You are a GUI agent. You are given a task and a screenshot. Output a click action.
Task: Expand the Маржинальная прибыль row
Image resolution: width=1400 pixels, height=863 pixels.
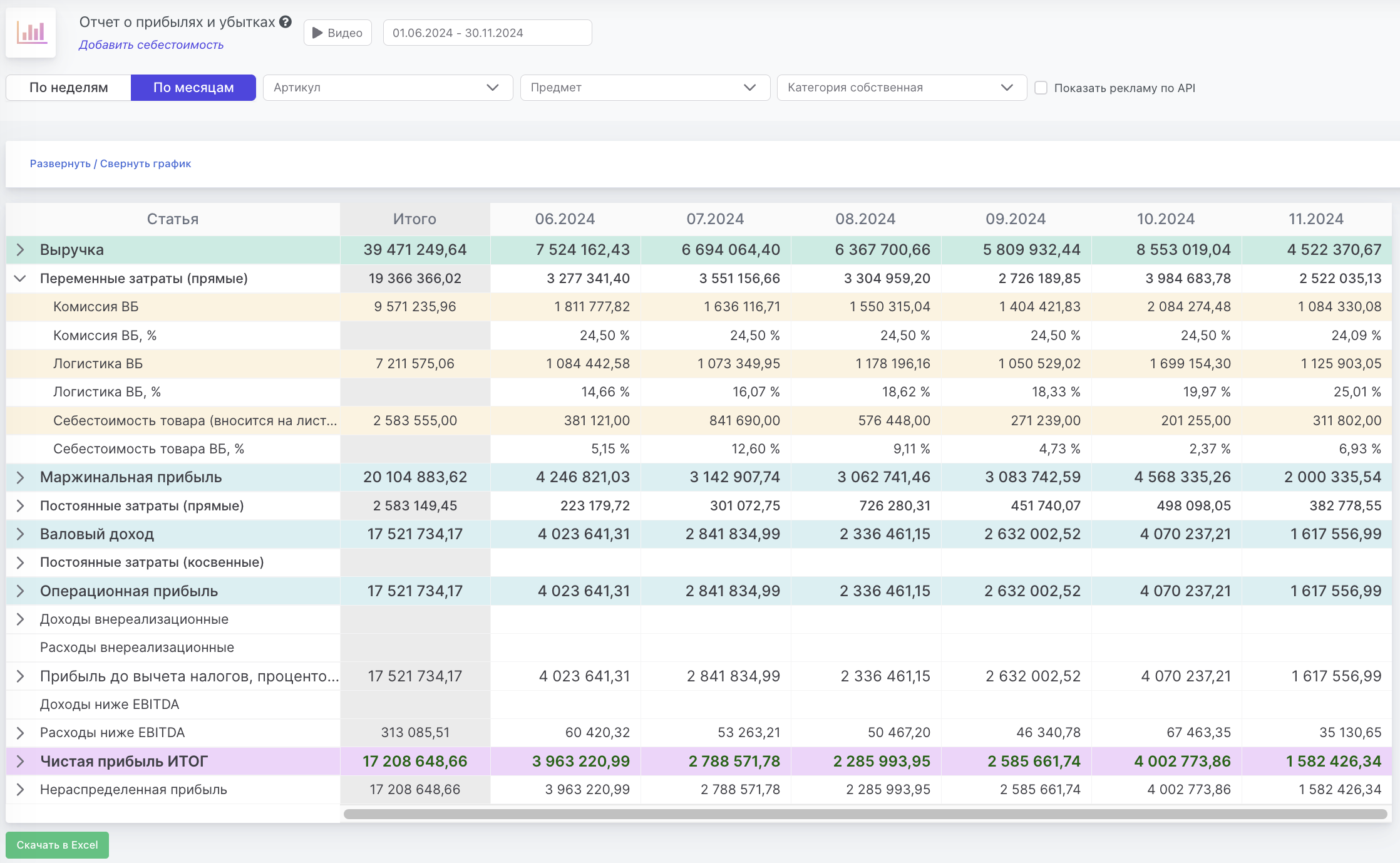[x=20, y=477]
